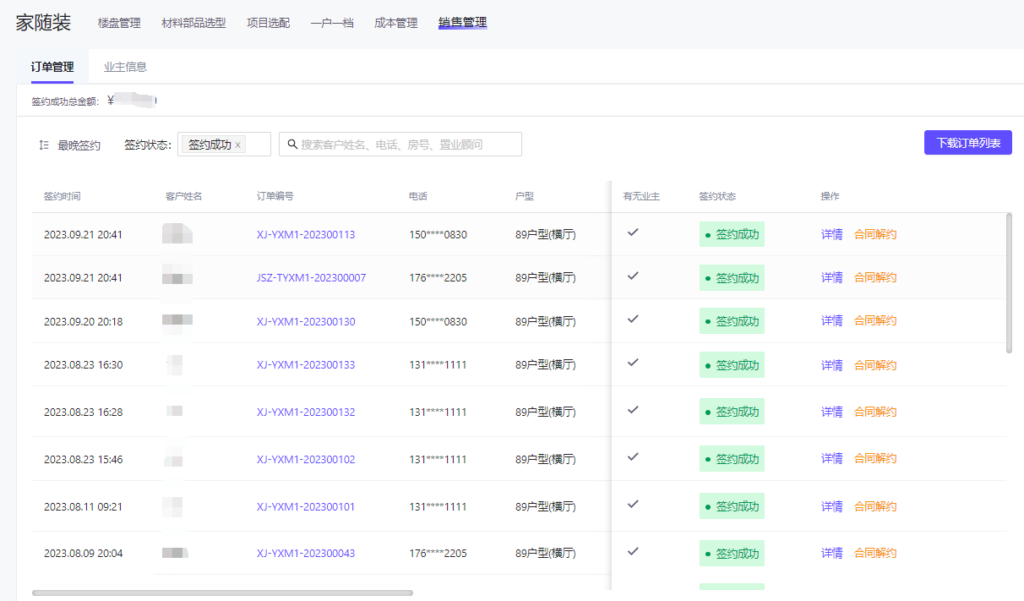Viewport: 1024px width, 601px height.
Task: Click the search magnifier icon
Action: click(x=292, y=144)
